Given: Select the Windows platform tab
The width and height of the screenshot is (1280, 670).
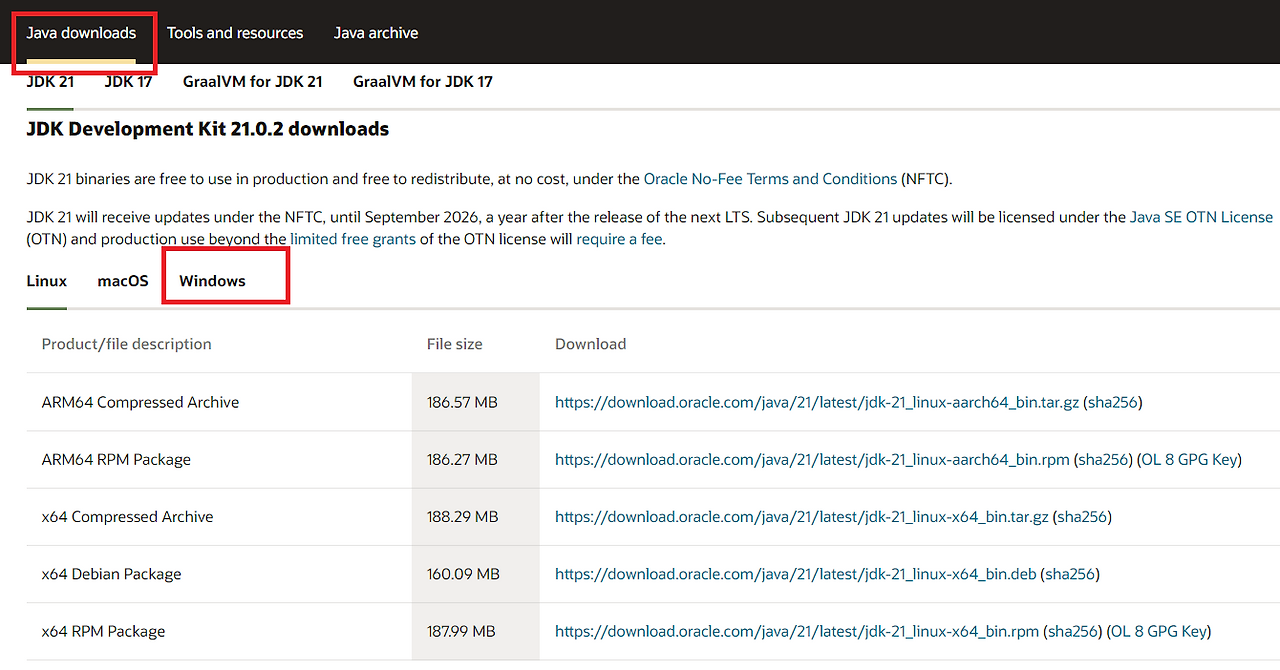Looking at the screenshot, I should tap(212, 281).
